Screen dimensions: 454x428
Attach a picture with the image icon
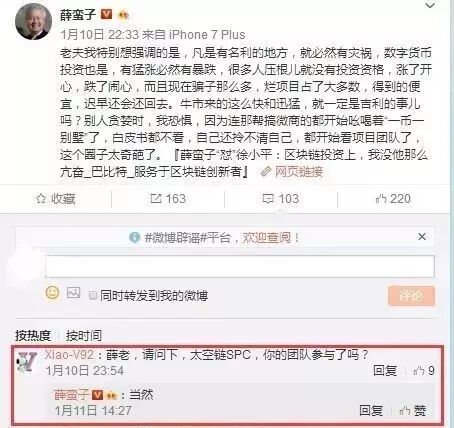73,293
